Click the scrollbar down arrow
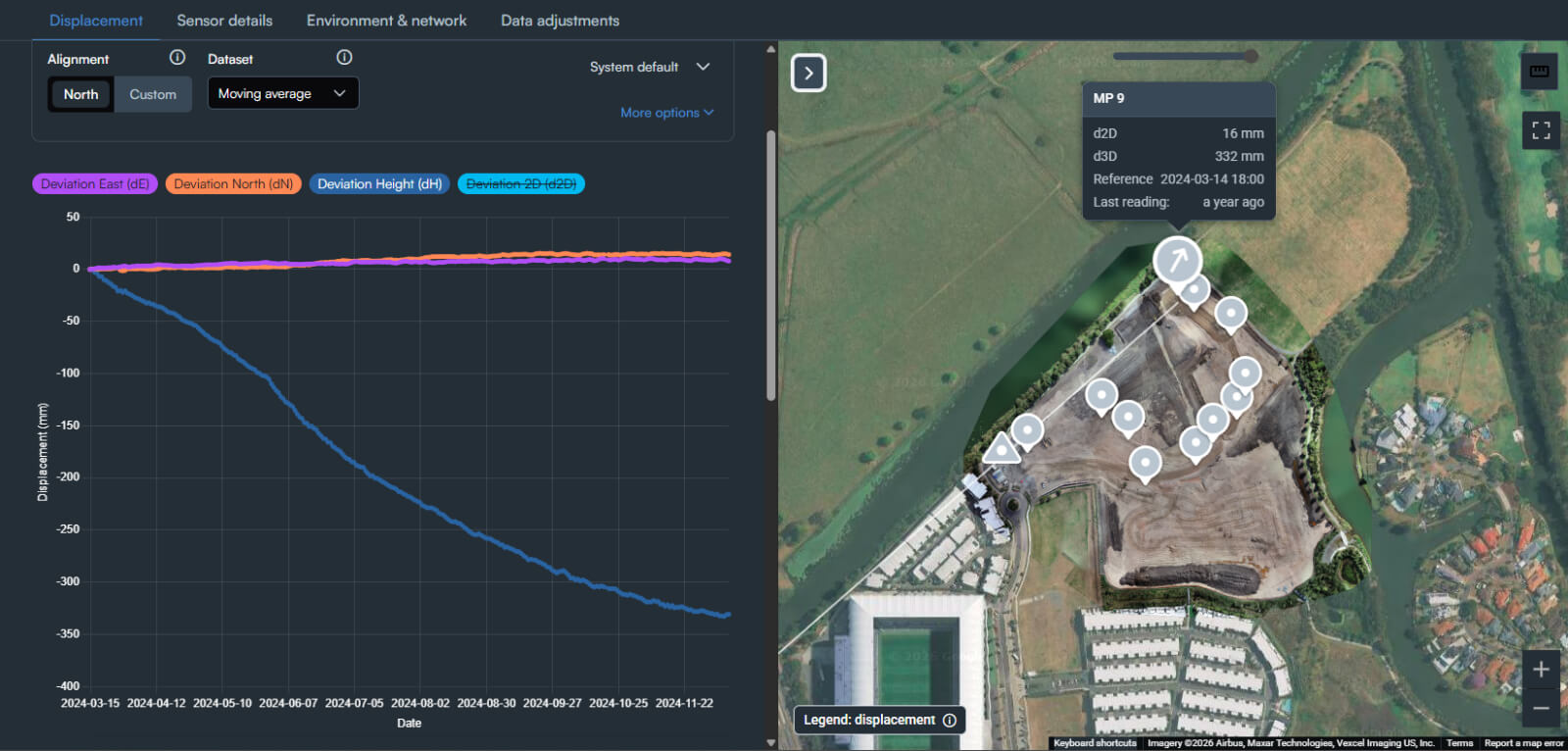The height and width of the screenshot is (751, 1568). tap(771, 743)
